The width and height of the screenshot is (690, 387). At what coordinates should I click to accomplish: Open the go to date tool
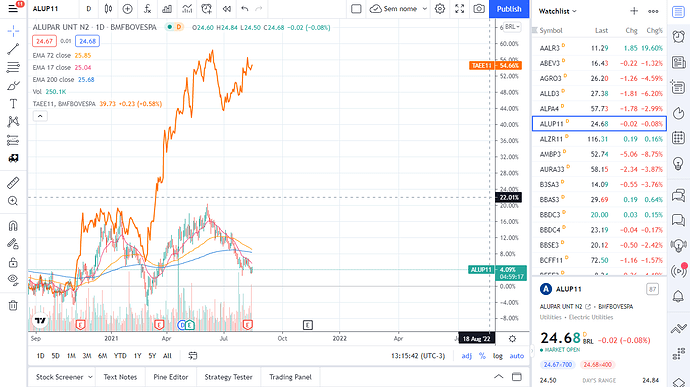click(x=193, y=356)
